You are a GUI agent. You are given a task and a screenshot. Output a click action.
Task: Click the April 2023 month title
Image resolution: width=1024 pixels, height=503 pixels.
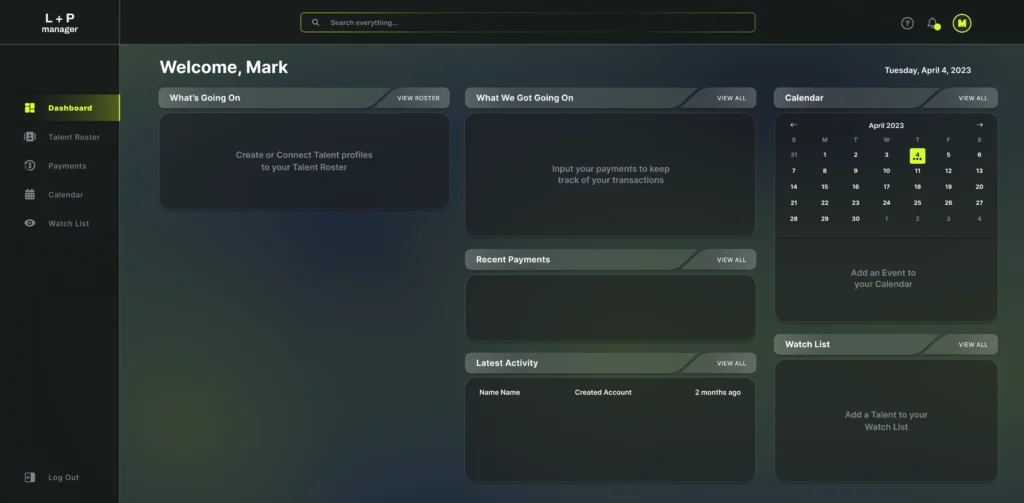(x=886, y=125)
